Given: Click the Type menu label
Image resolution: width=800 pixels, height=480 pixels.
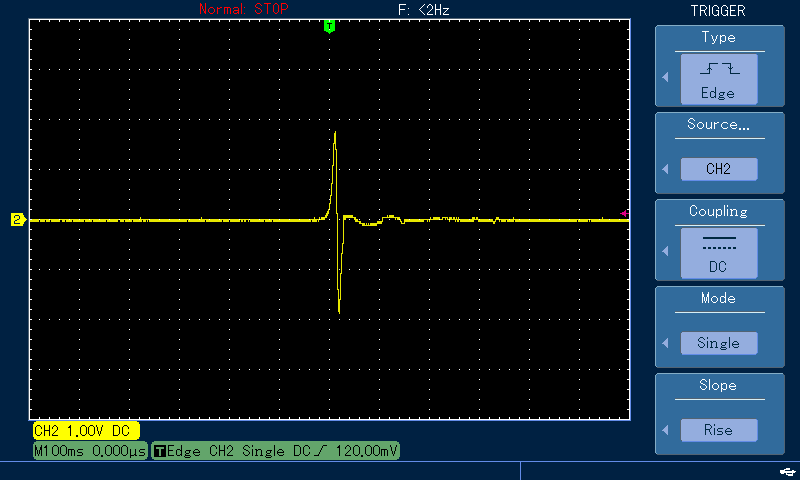Looking at the screenshot, I should pos(718,37).
